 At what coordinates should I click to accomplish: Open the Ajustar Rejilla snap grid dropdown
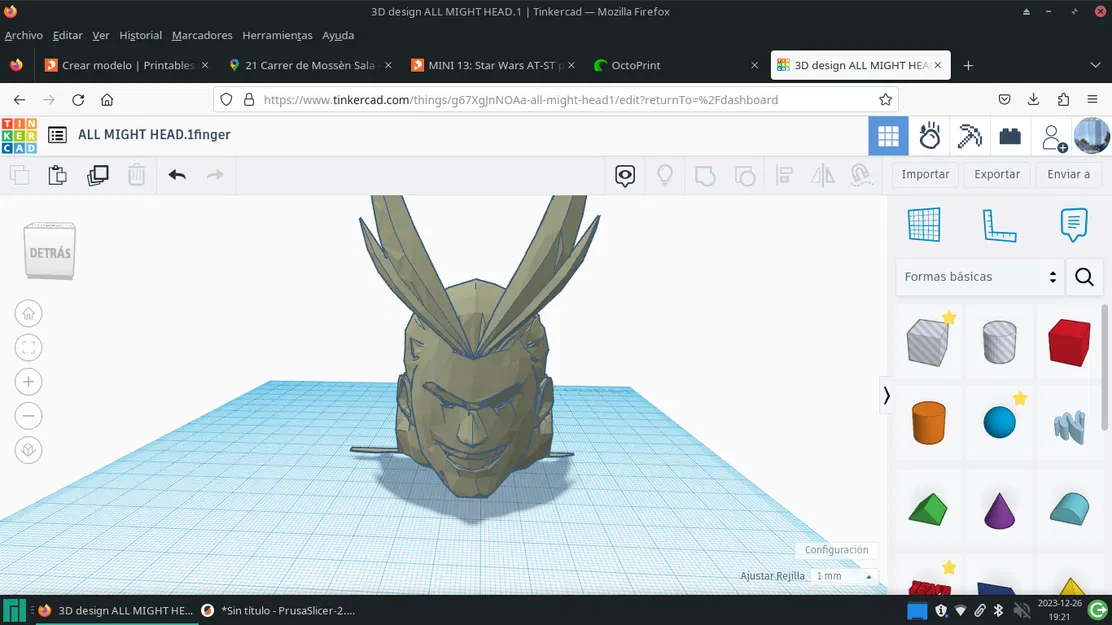[x=840, y=576]
